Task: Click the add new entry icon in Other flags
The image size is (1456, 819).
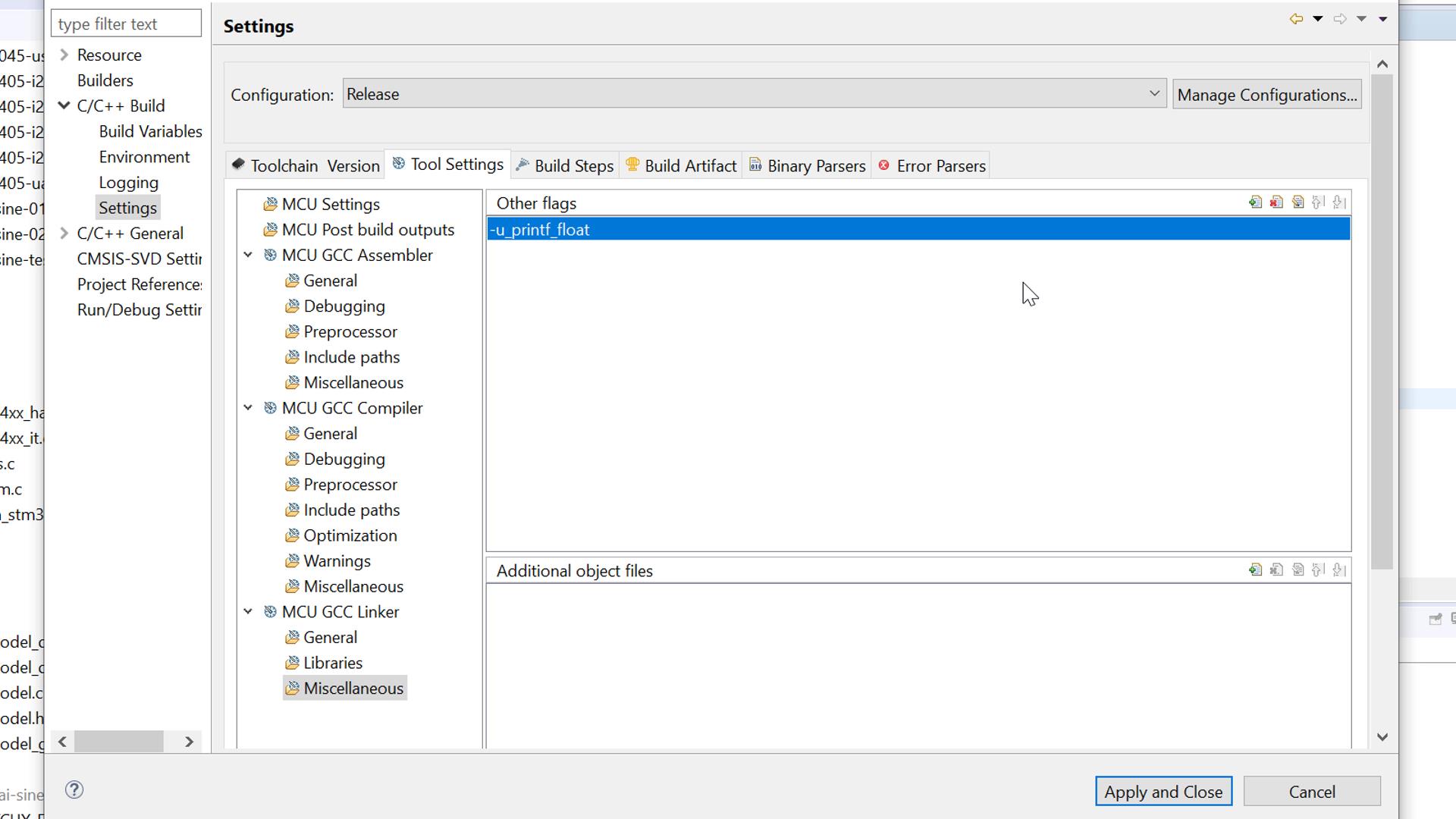Action: click(x=1256, y=202)
